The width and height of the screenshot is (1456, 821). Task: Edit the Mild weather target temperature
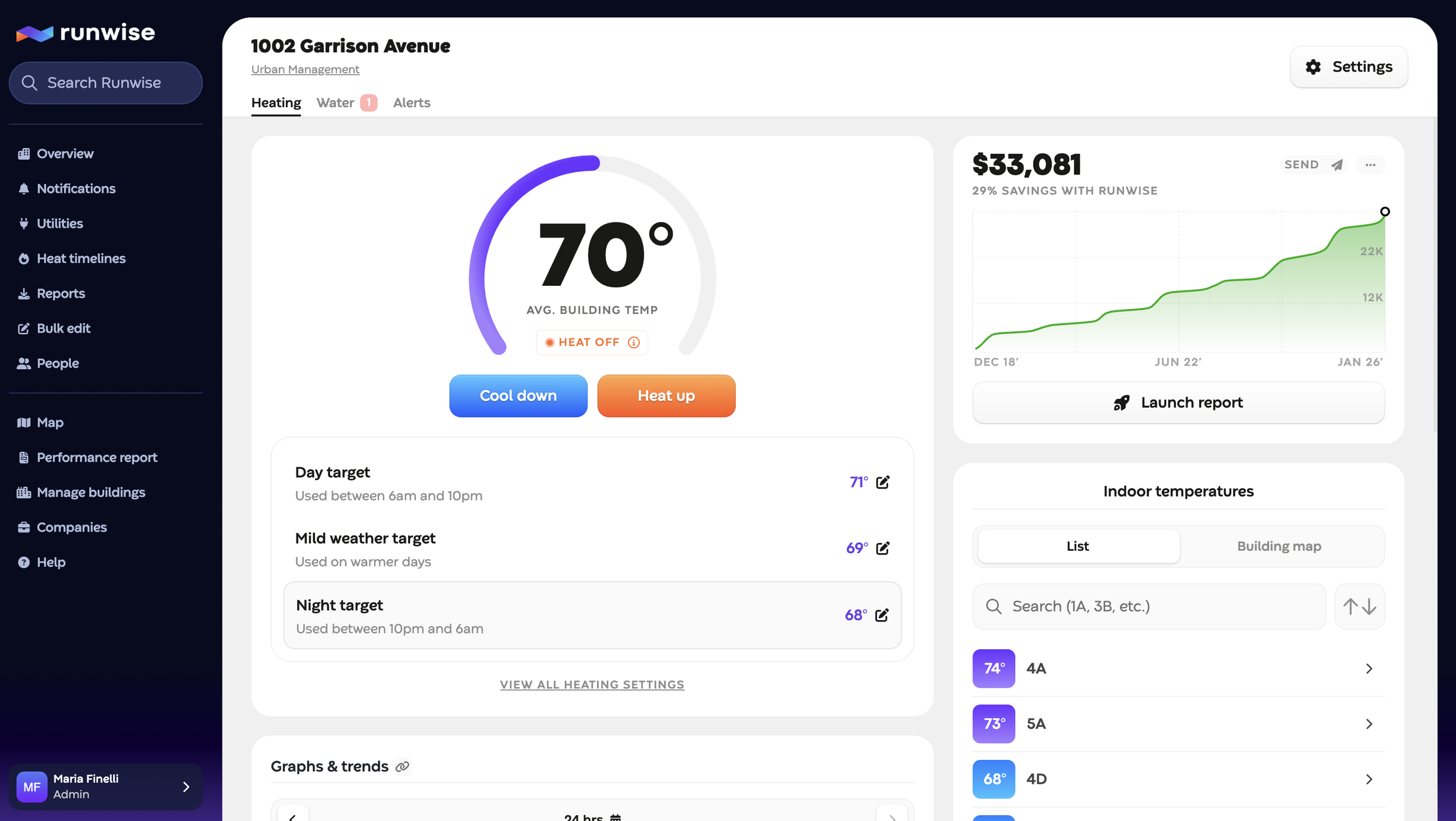[882, 548]
